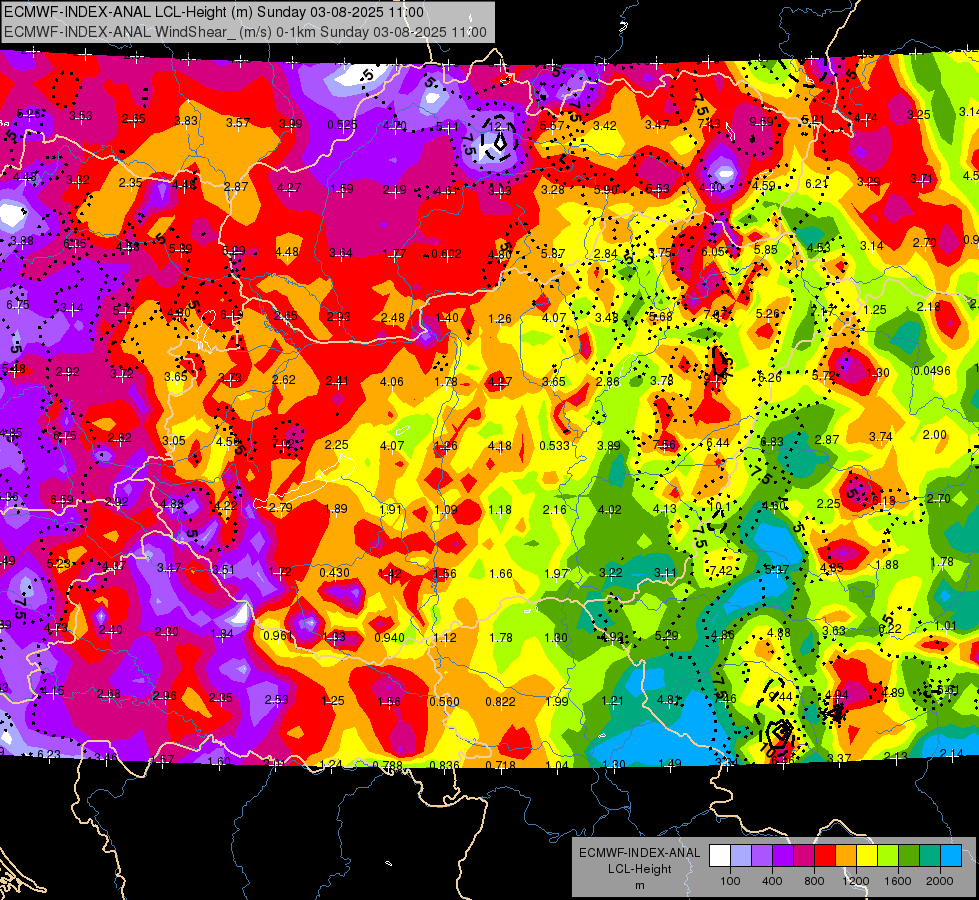Viewport: 979px width, 900px height.
Task: Click the white swatch in the LCL-Height legend
Action: point(720,856)
